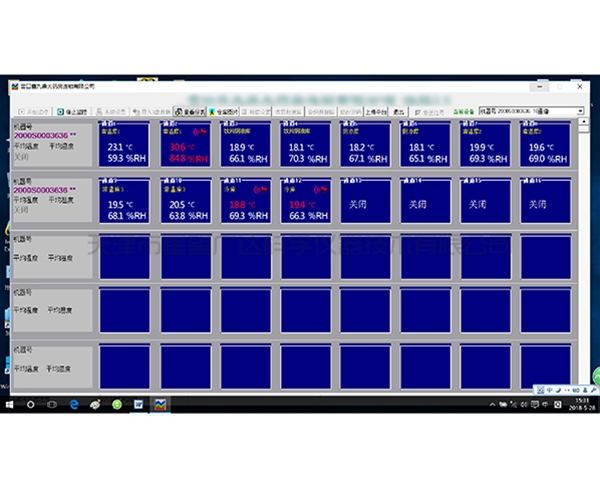Click the 全部图片 toolbar button

(227, 111)
